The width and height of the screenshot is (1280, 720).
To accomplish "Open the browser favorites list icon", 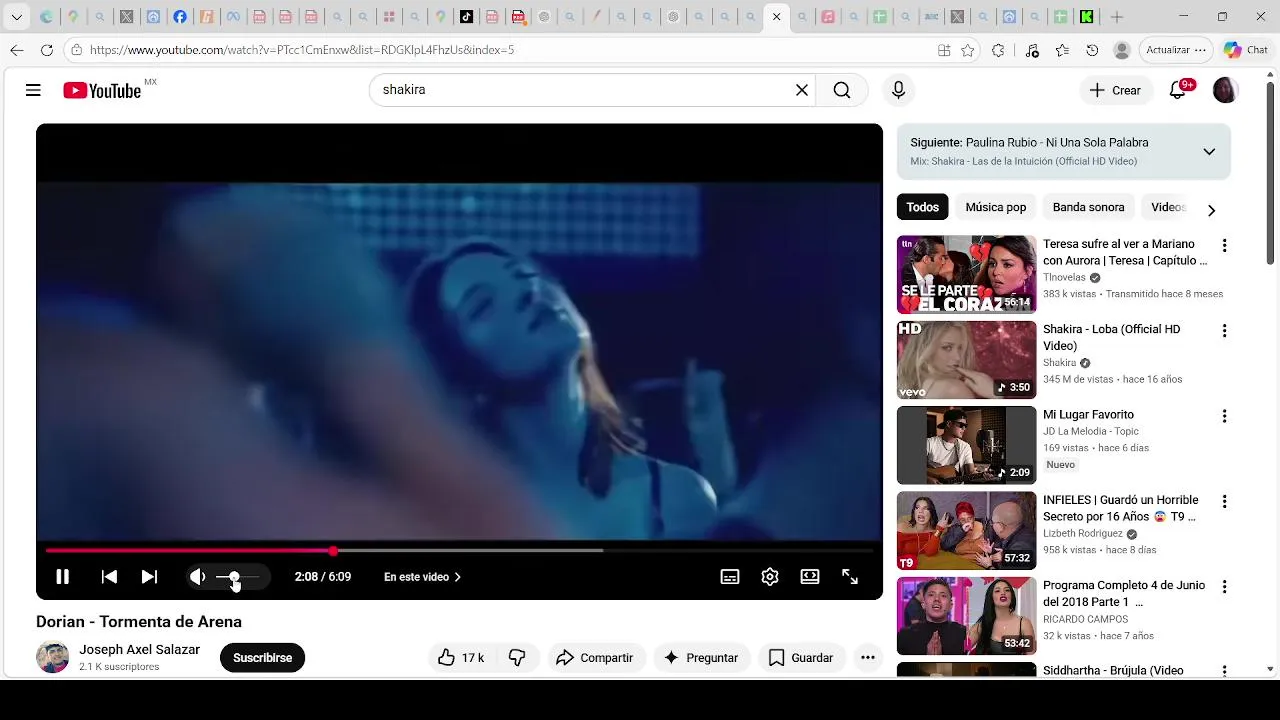I will (x=1062, y=50).
